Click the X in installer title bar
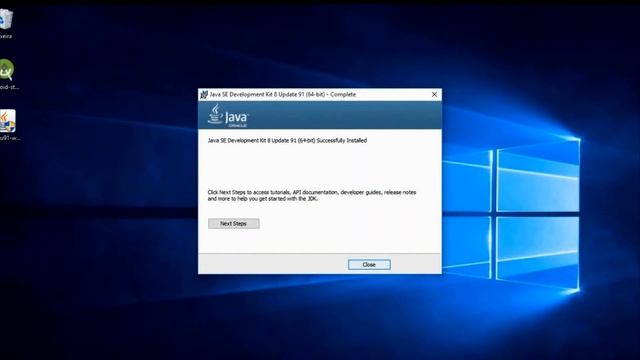This screenshot has height=360, width=640. click(x=434, y=94)
